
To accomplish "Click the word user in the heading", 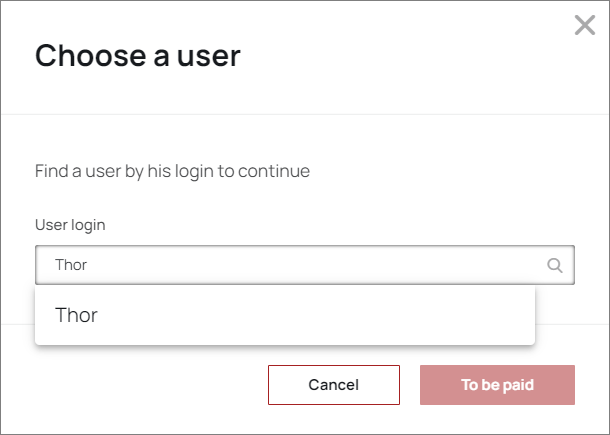I will click(206, 55).
